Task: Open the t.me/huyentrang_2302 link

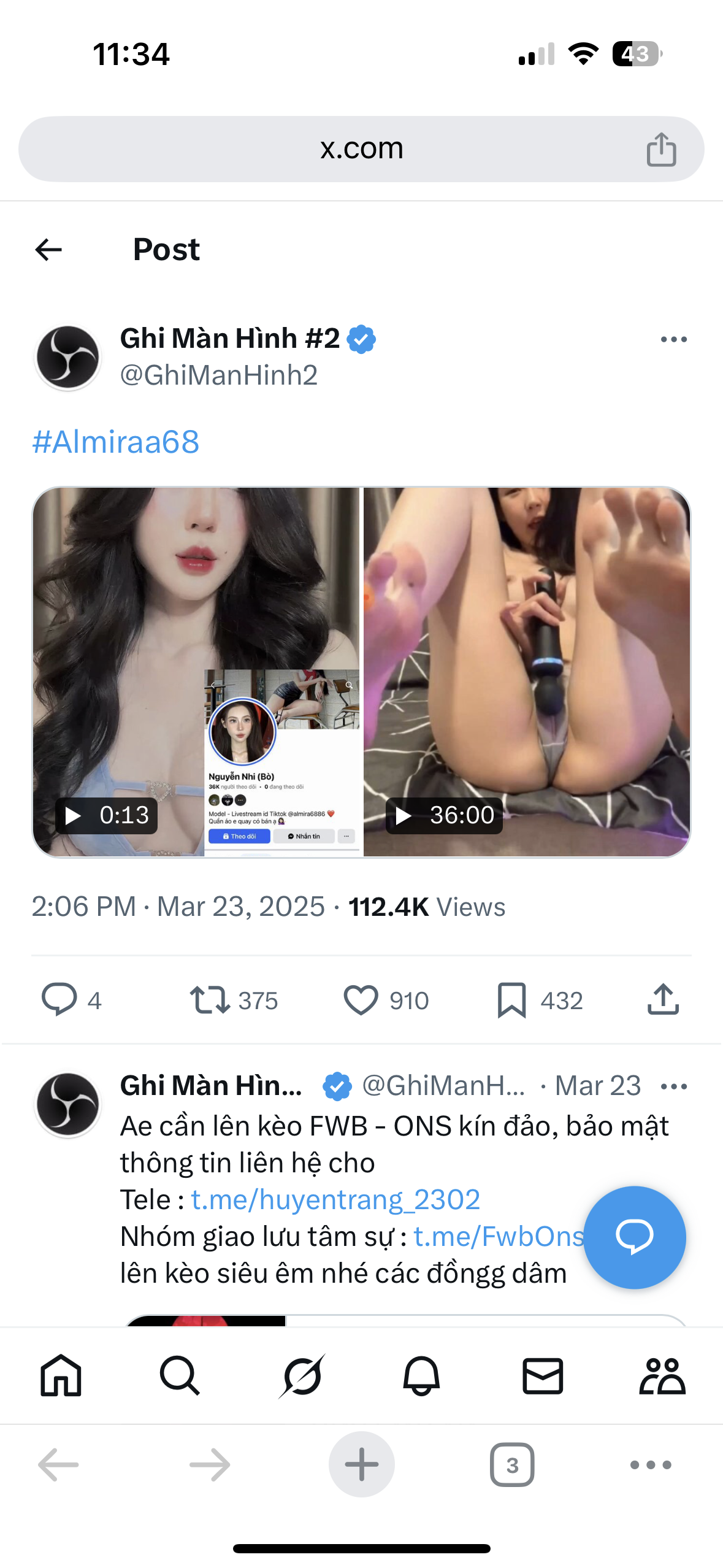Action: [x=335, y=1199]
